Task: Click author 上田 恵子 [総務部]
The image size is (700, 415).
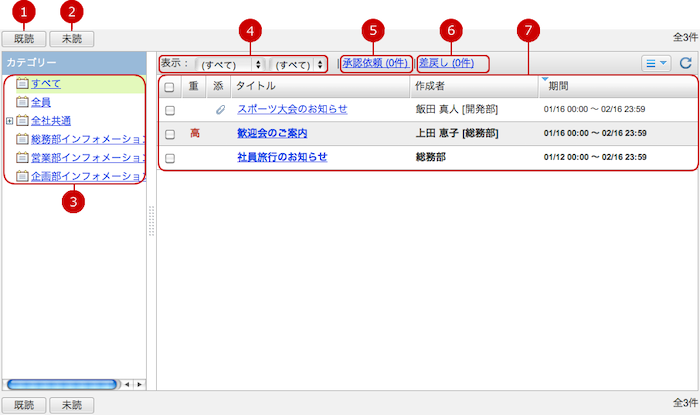Action: pyautogui.click(x=457, y=133)
